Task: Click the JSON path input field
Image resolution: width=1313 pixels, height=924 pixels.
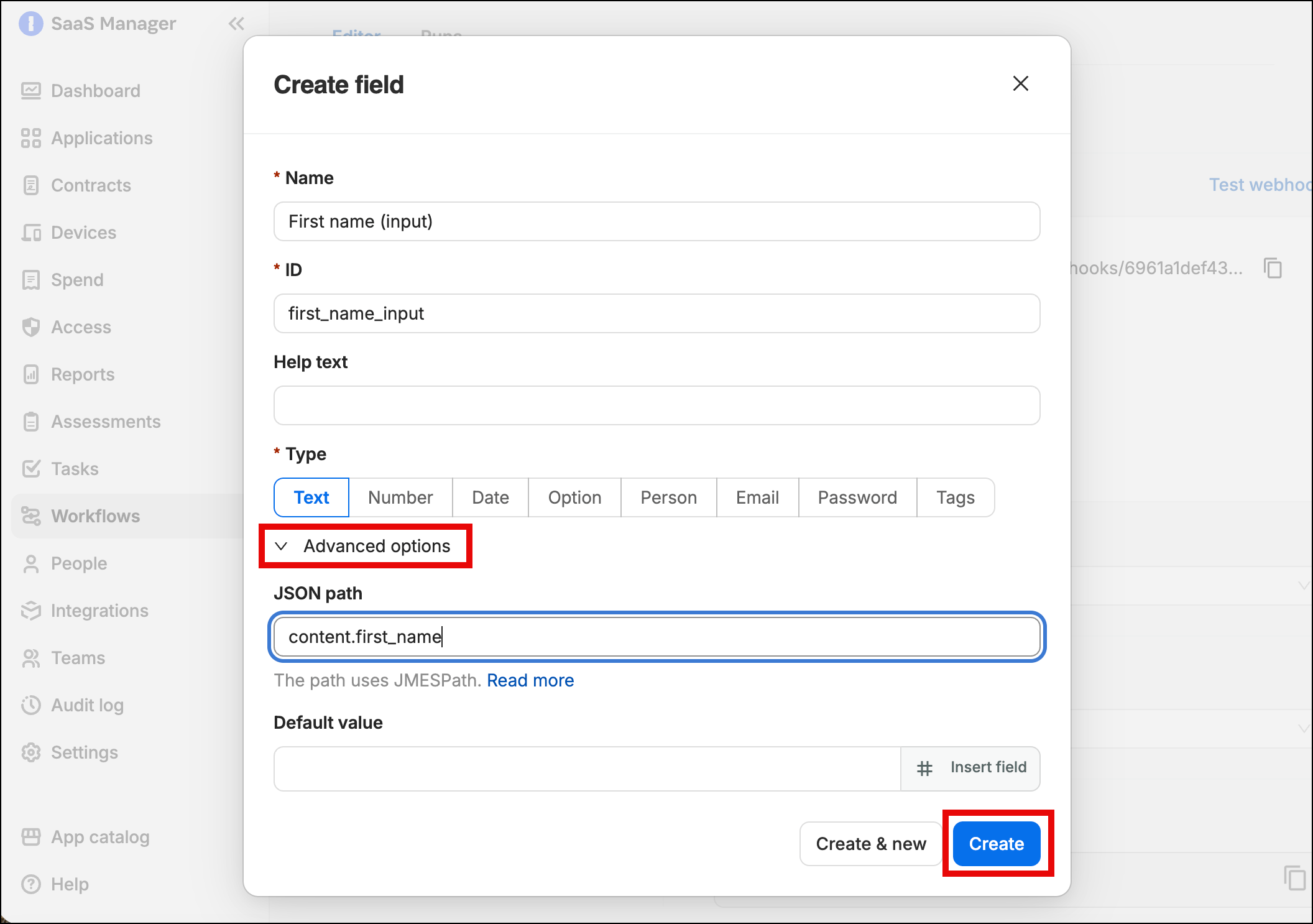Action: pyautogui.click(x=656, y=637)
